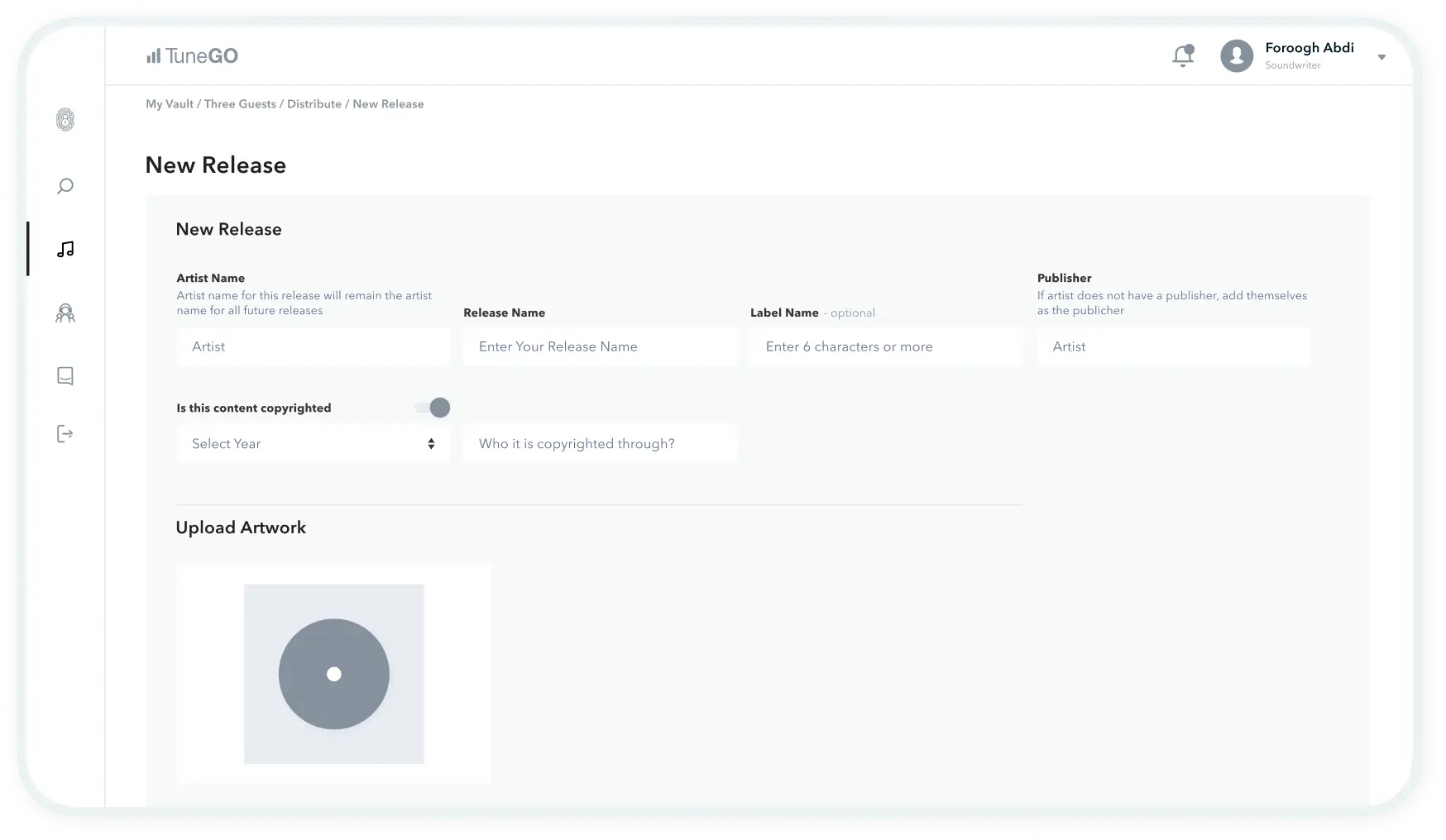Focus the Release Name text field
Viewport: 1446px width, 840px height.
(x=600, y=347)
